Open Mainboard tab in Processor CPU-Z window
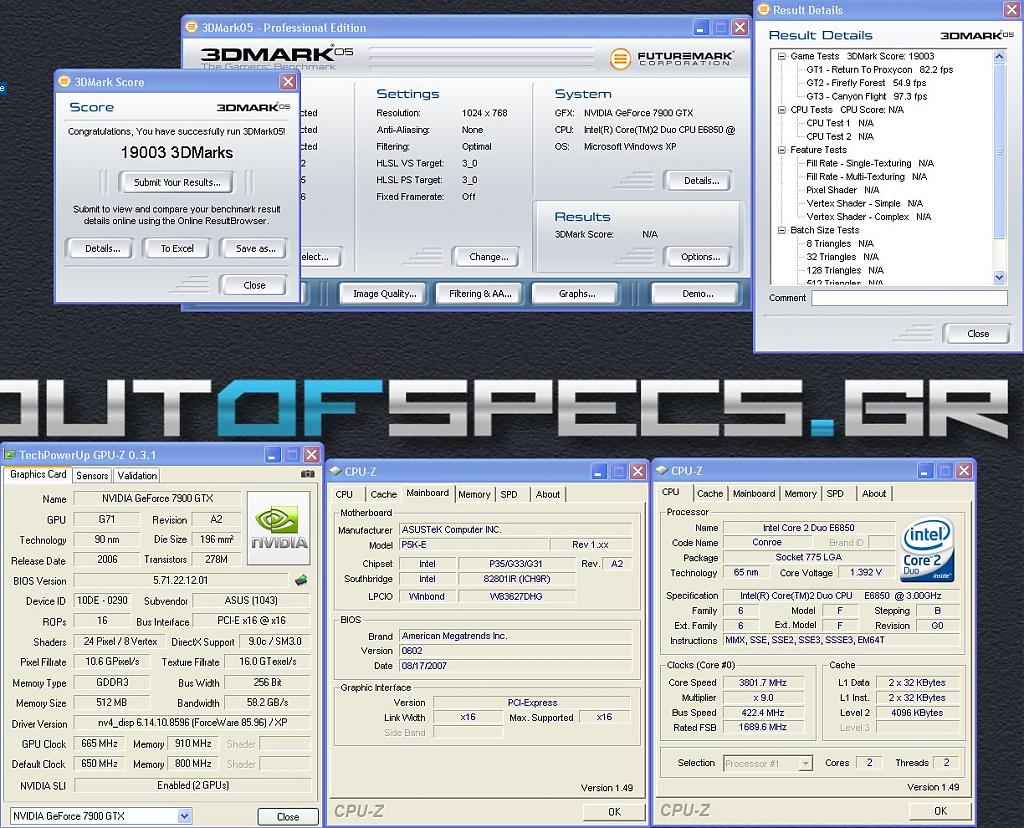1024x828 pixels. [754, 494]
